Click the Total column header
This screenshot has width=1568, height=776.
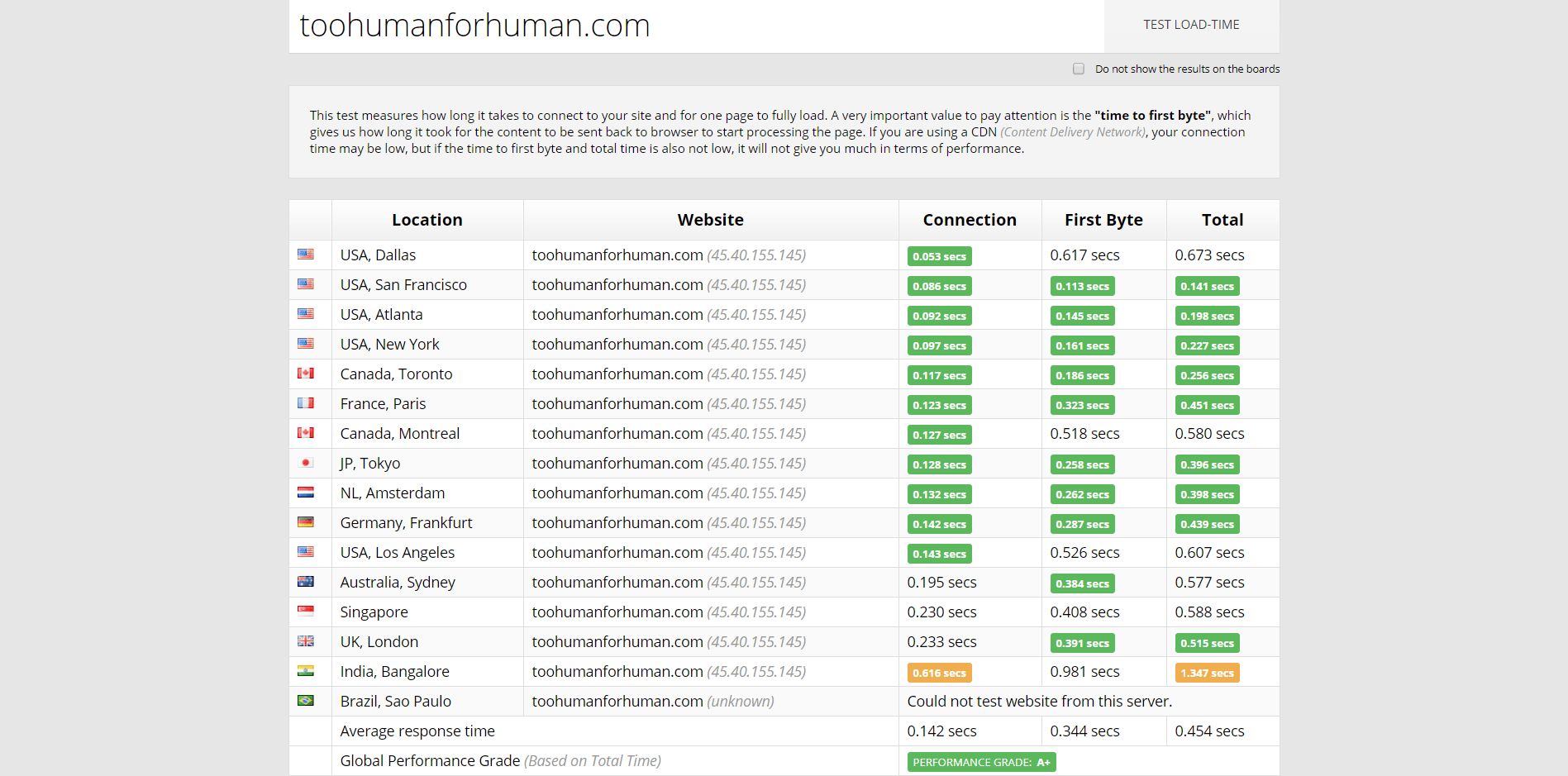1222,220
